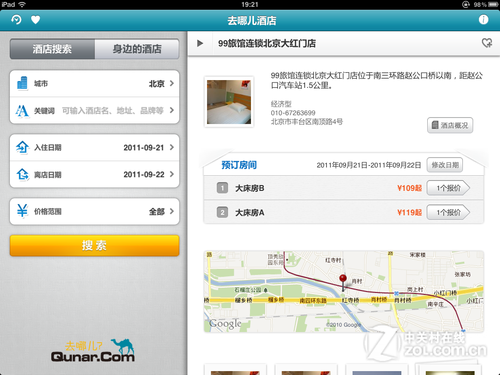Tap room number 2 badge
Screen dimensions: 500x375
(222, 212)
